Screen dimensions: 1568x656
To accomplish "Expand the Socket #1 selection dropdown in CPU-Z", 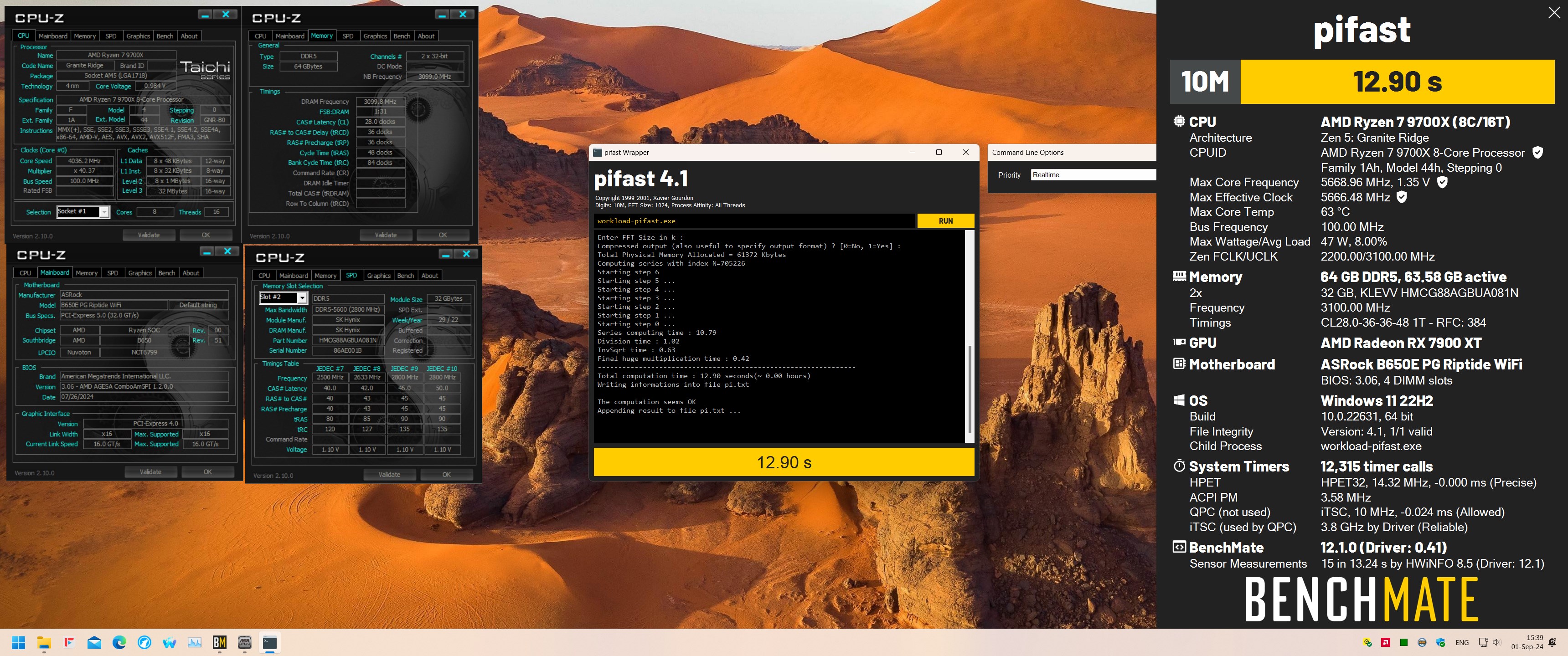I will click(x=104, y=212).
